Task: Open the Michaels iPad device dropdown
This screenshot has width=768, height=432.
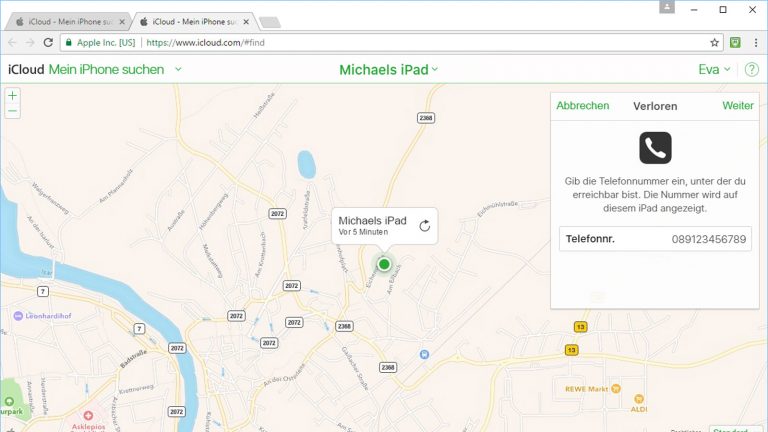Action: (x=389, y=69)
